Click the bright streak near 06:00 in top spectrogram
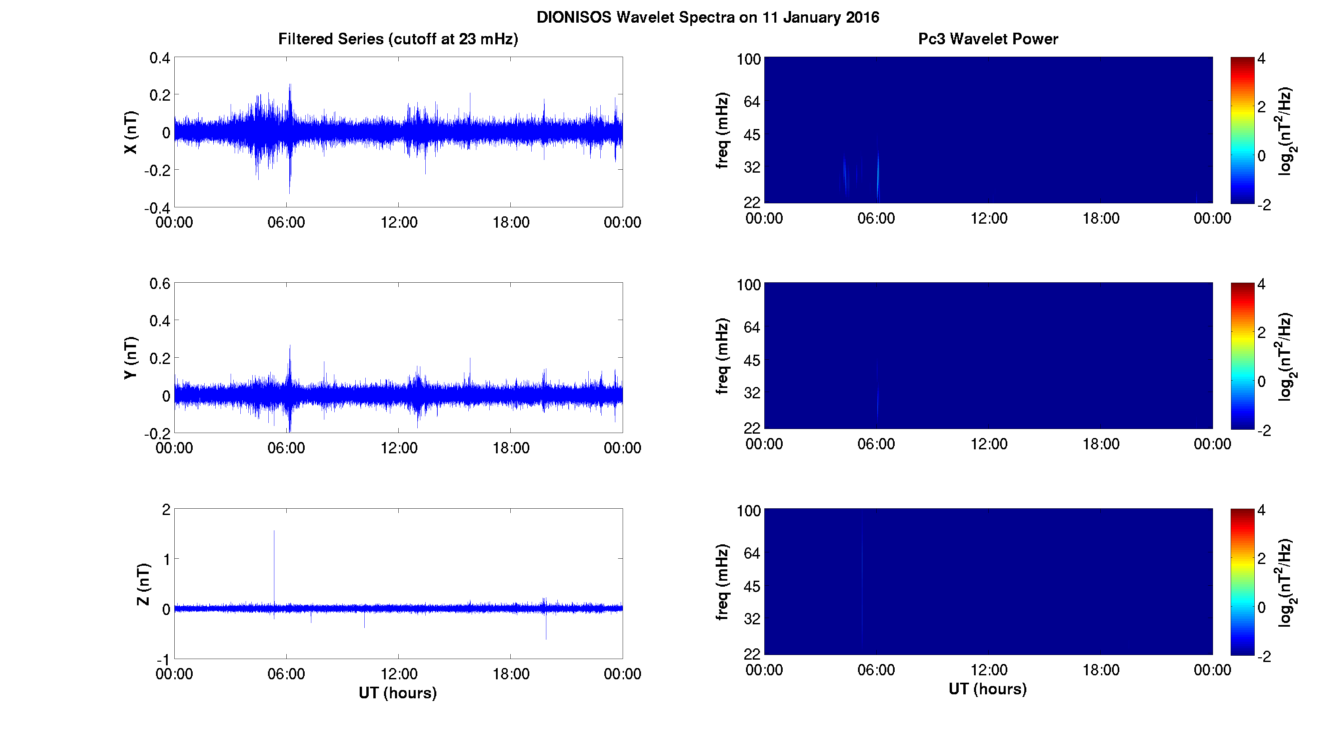 tap(878, 175)
